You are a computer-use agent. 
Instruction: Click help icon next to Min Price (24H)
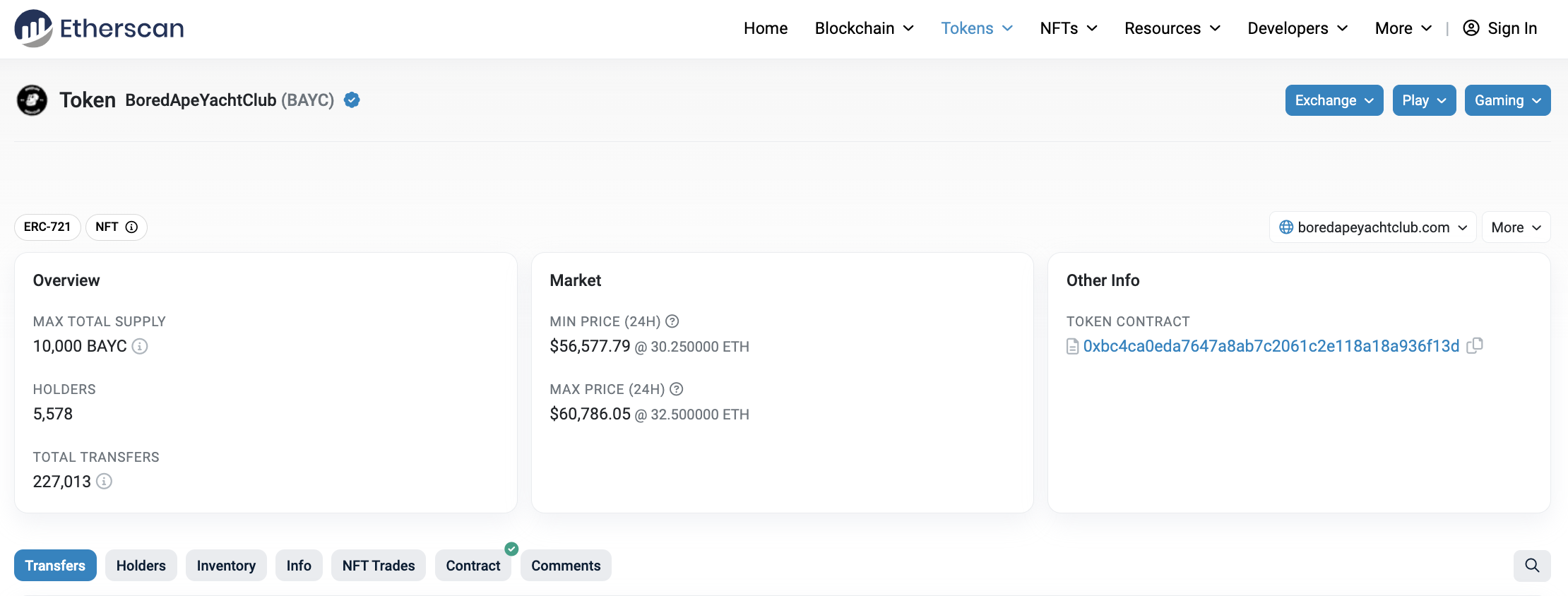pos(672,321)
